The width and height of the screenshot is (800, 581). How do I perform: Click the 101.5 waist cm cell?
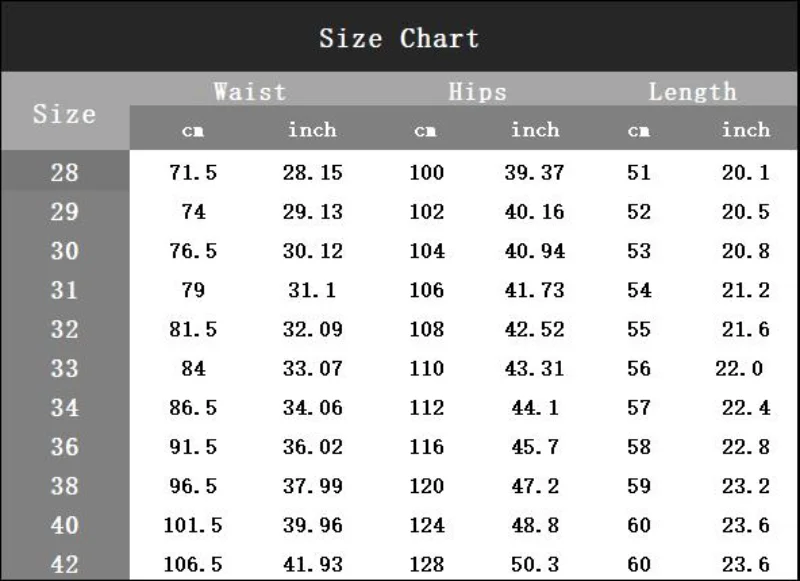[x=193, y=525]
